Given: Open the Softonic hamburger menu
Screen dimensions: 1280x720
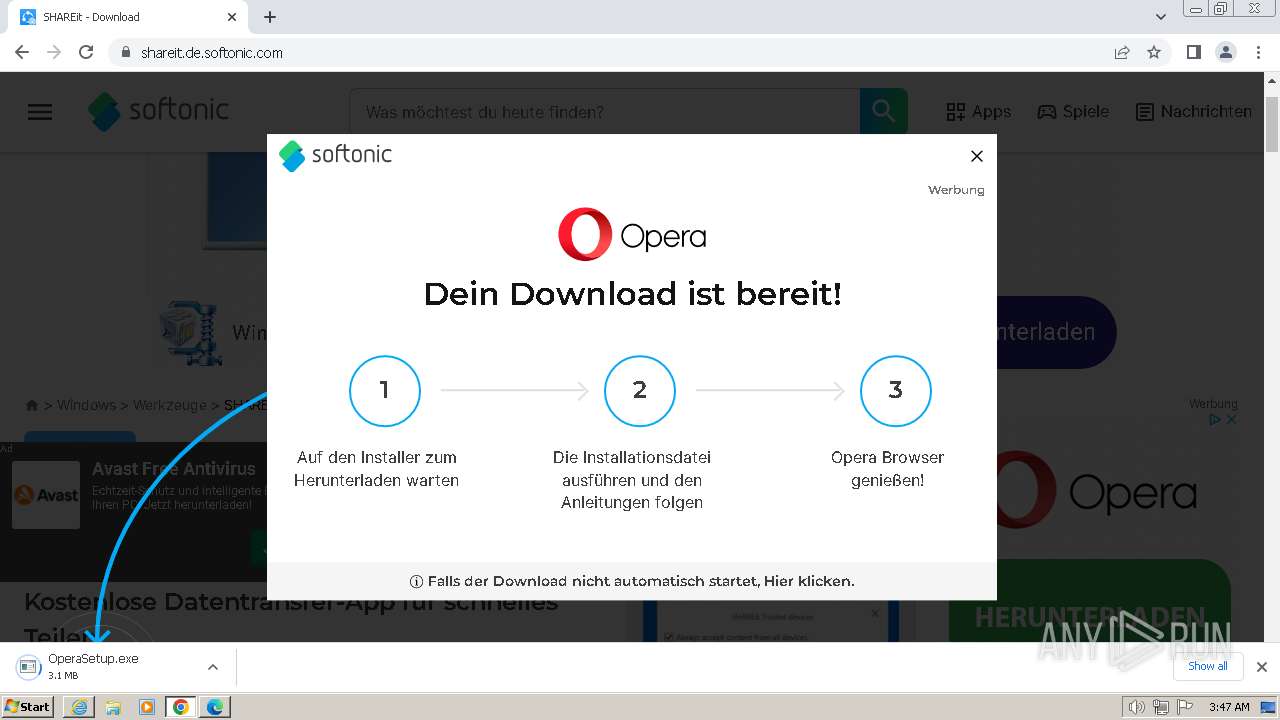Looking at the screenshot, I should [40, 112].
